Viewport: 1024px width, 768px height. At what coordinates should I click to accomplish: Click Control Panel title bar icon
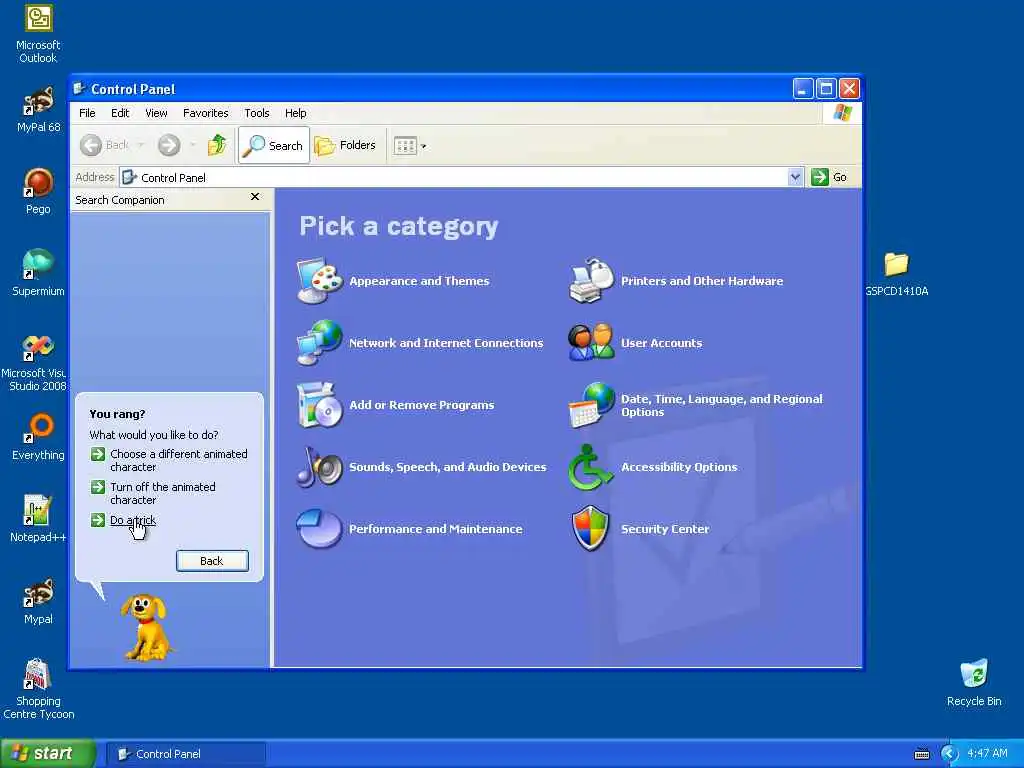point(79,88)
